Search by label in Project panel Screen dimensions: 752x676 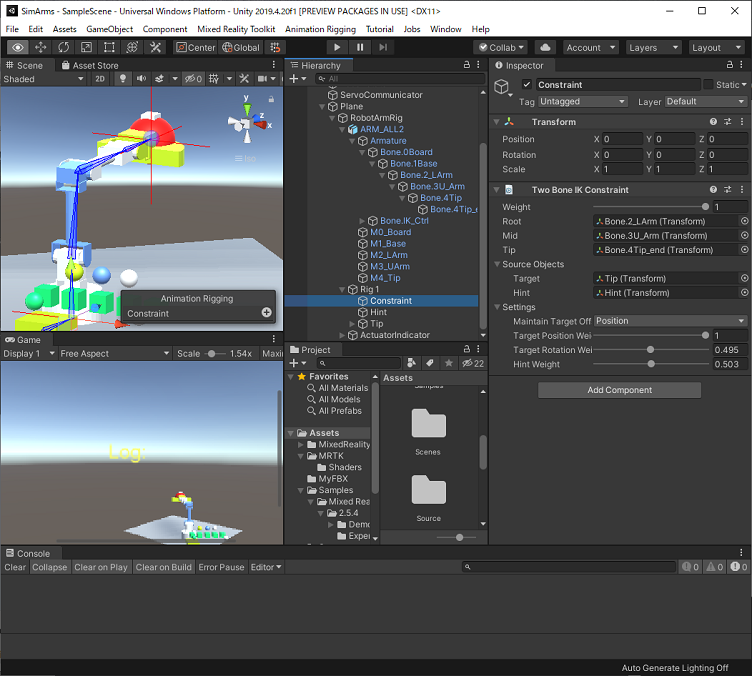[430, 363]
